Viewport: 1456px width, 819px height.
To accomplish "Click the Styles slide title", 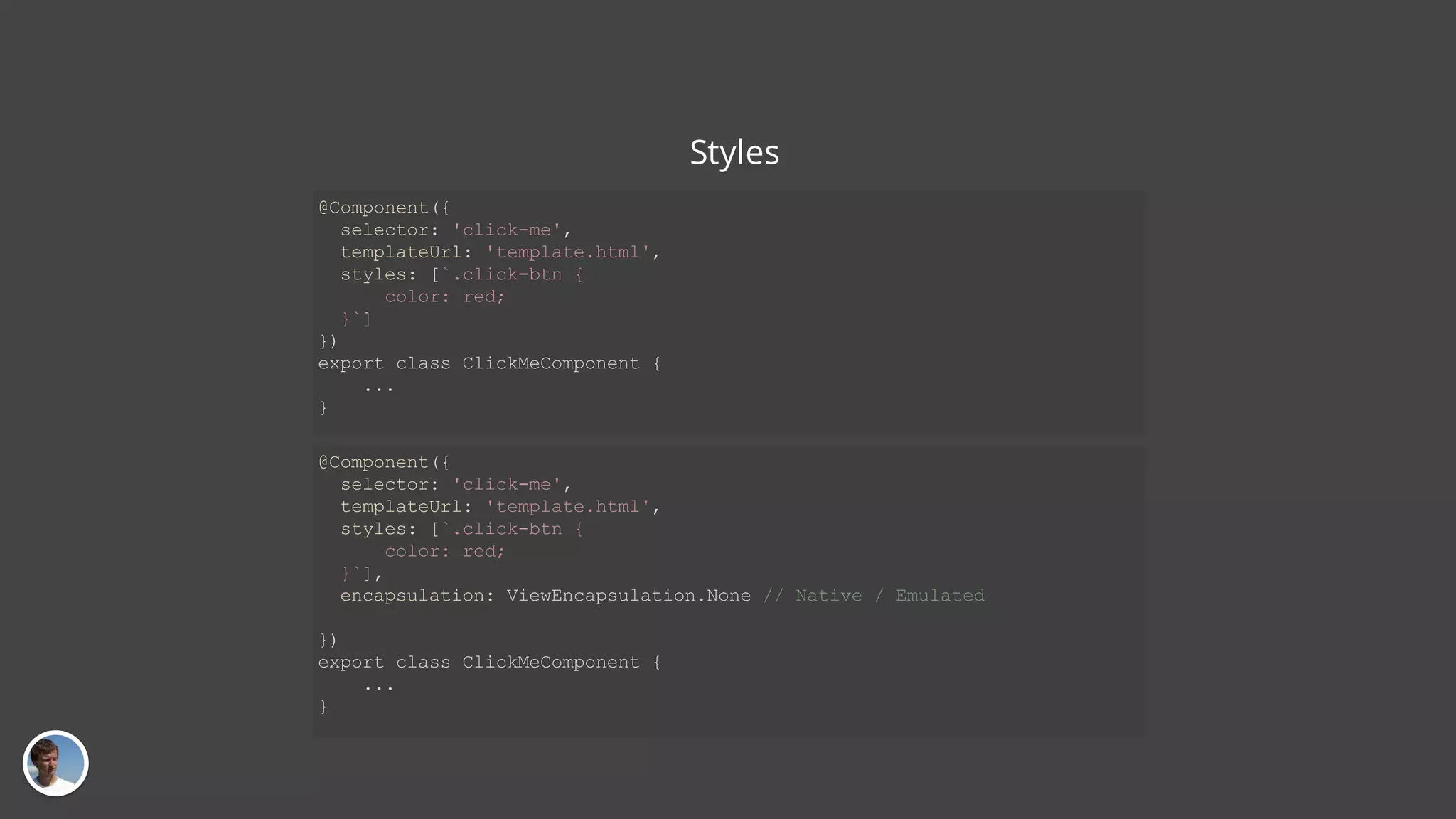I will 734,152.
